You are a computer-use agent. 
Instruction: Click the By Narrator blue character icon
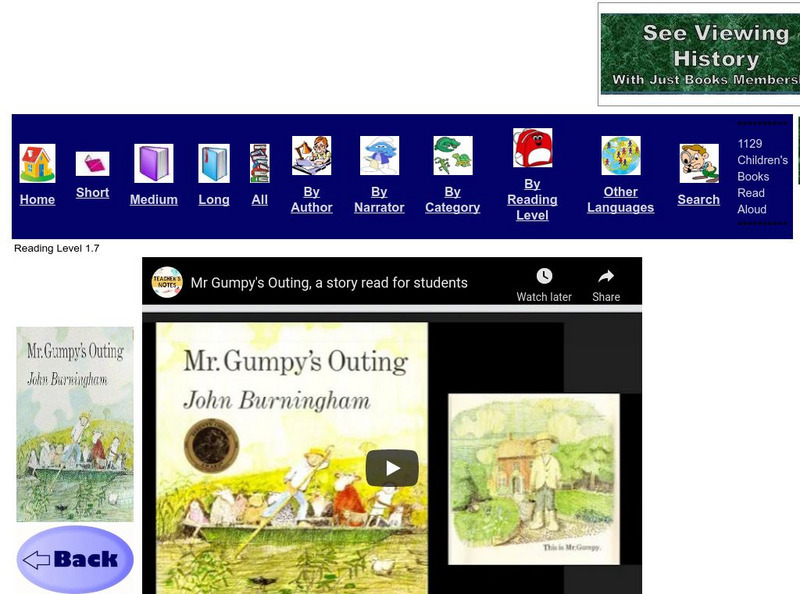click(x=379, y=156)
